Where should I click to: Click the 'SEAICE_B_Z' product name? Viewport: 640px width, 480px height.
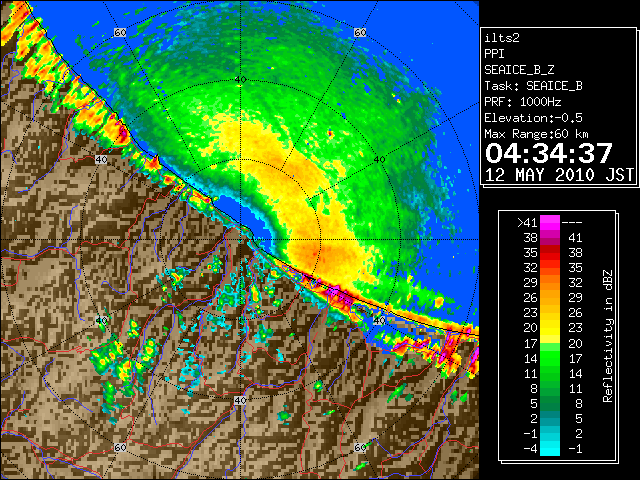pyautogui.click(x=519, y=70)
